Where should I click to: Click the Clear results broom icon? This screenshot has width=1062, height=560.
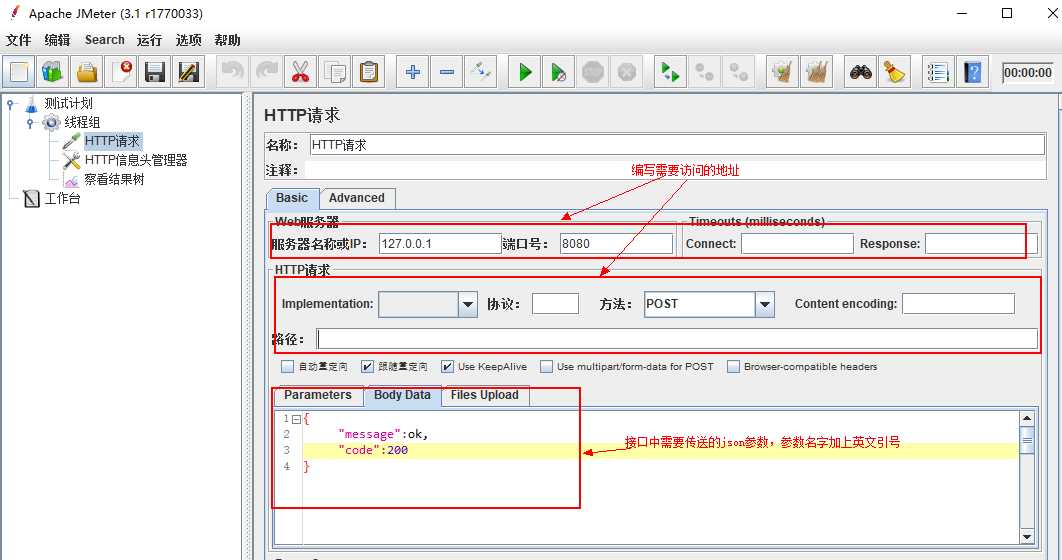tap(782, 72)
